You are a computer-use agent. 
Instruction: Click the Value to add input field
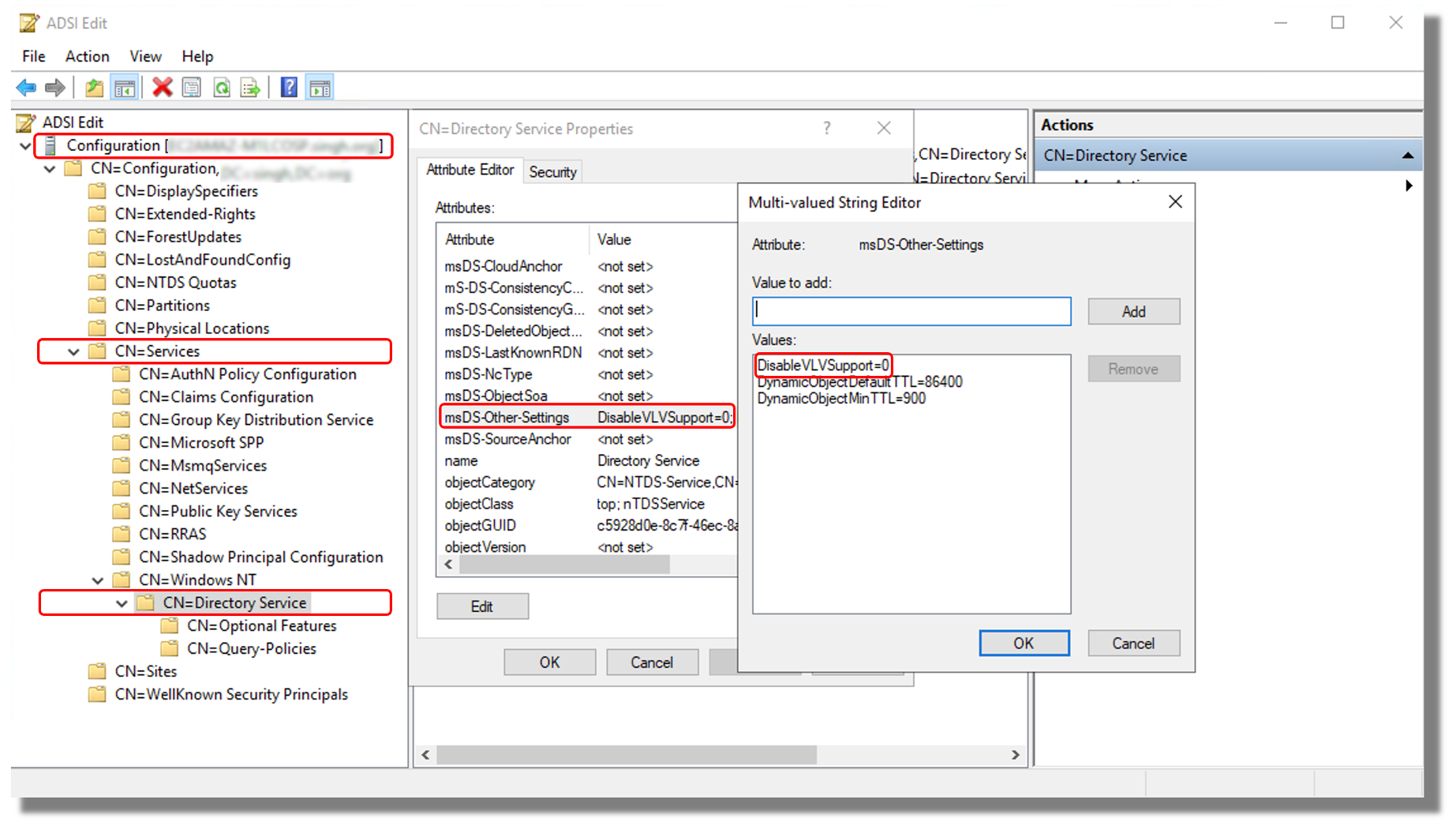(x=911, y=310)
